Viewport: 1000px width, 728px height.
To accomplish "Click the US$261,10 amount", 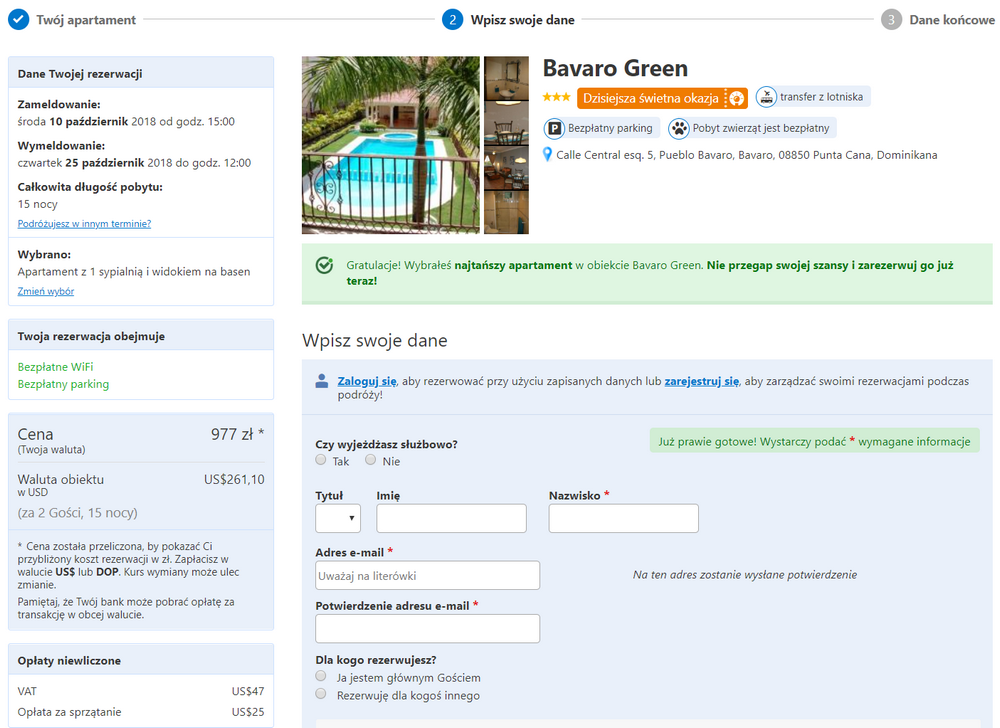I will coord(234,479).
